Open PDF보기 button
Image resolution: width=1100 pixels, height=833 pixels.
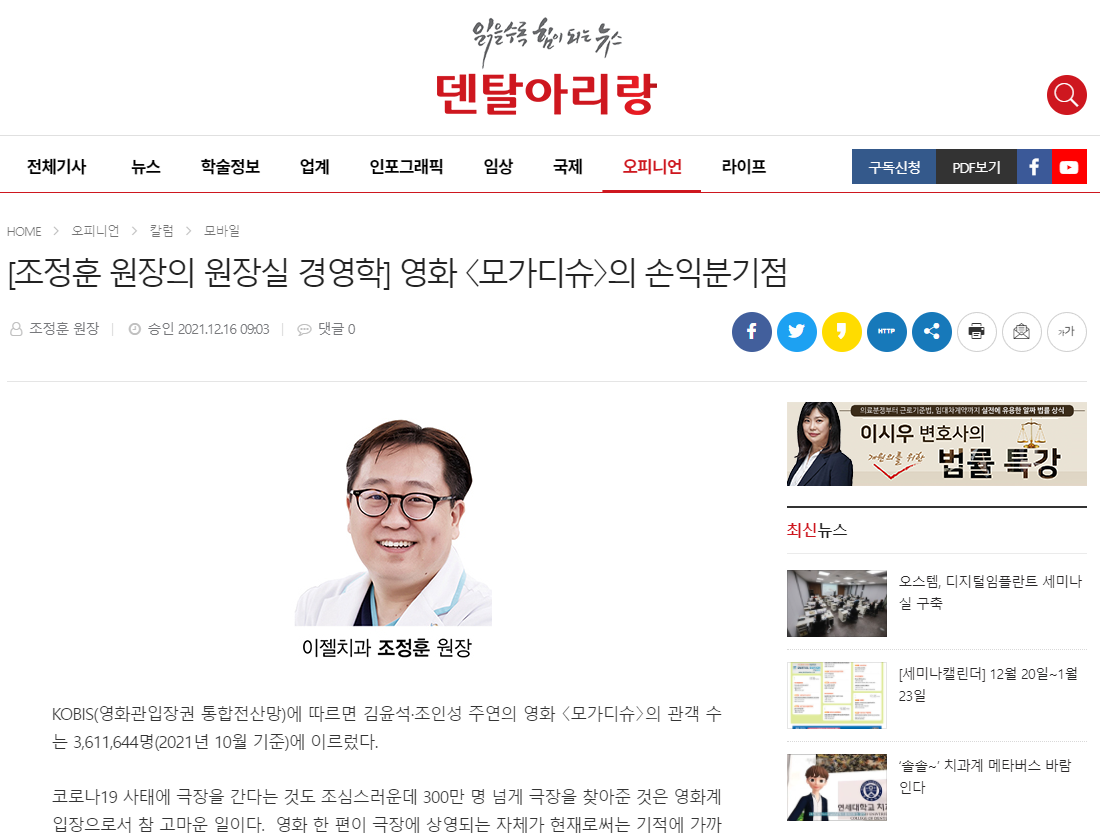[x=976, y=167]
